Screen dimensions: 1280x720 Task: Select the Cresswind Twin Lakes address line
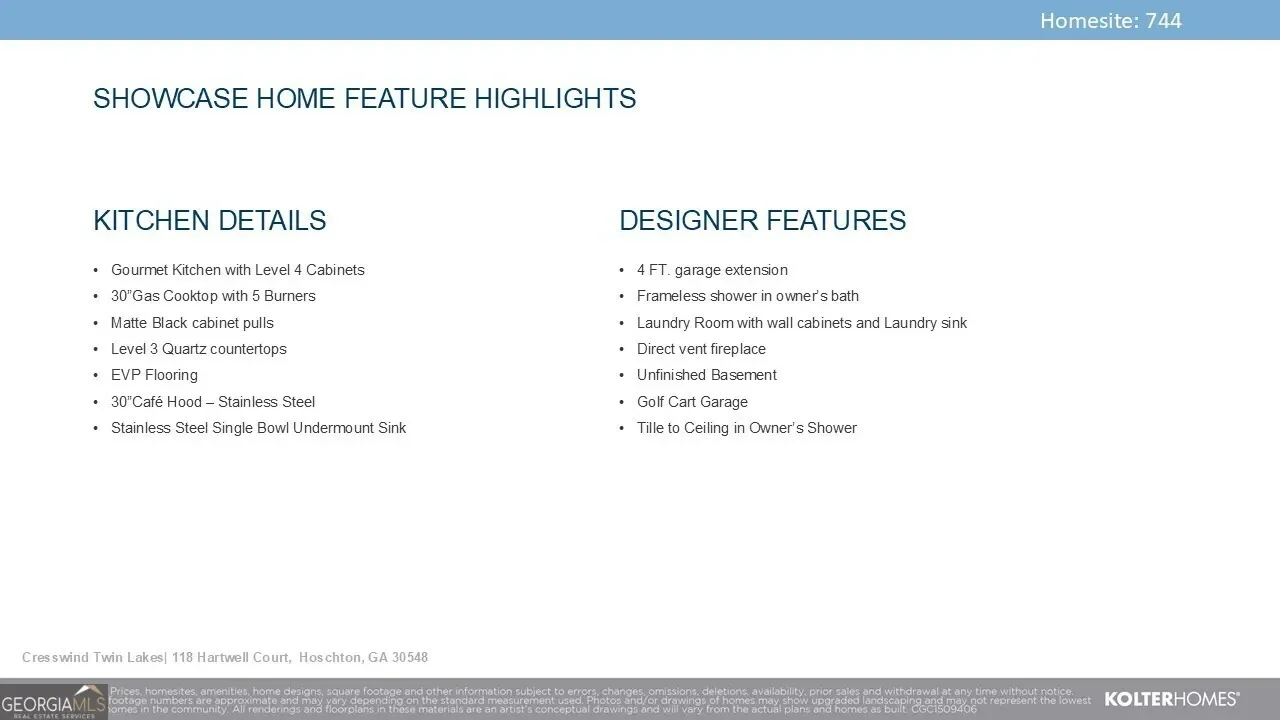225,657
